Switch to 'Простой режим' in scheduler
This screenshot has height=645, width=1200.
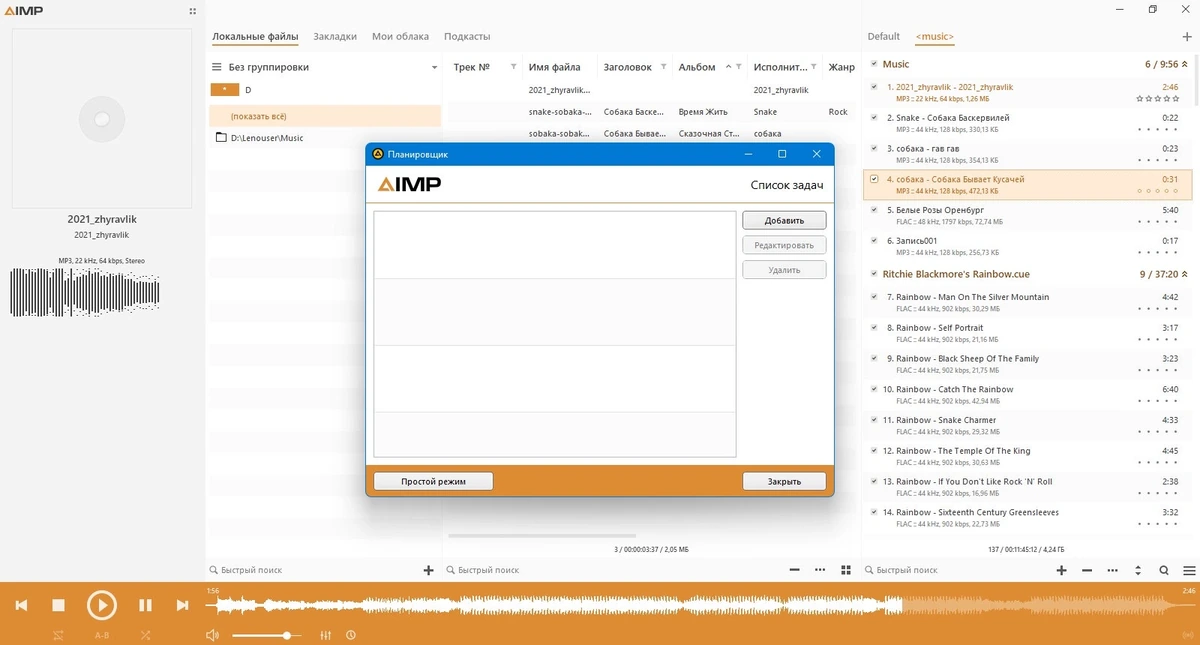pos(433,481)
